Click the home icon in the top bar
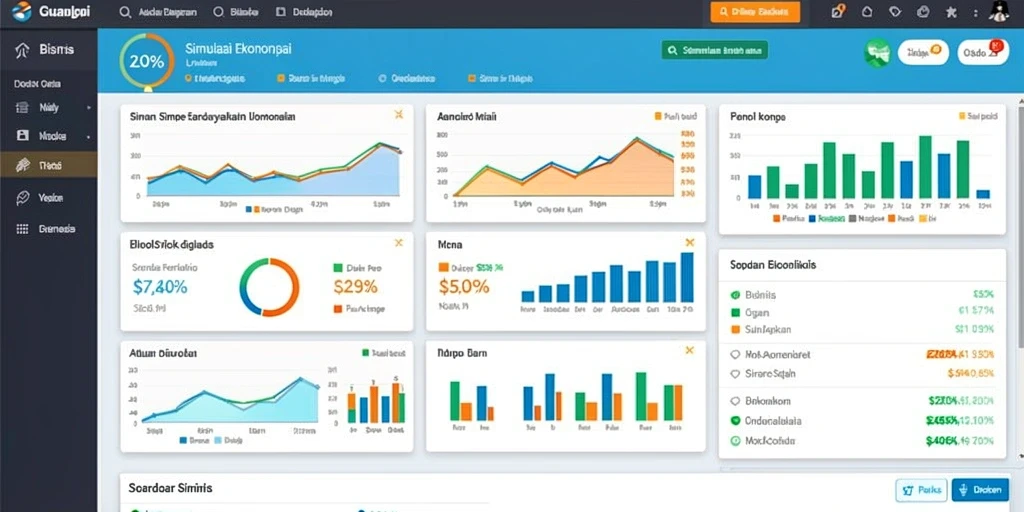This screenshot has width=1024, height=512. coord(867,12)
